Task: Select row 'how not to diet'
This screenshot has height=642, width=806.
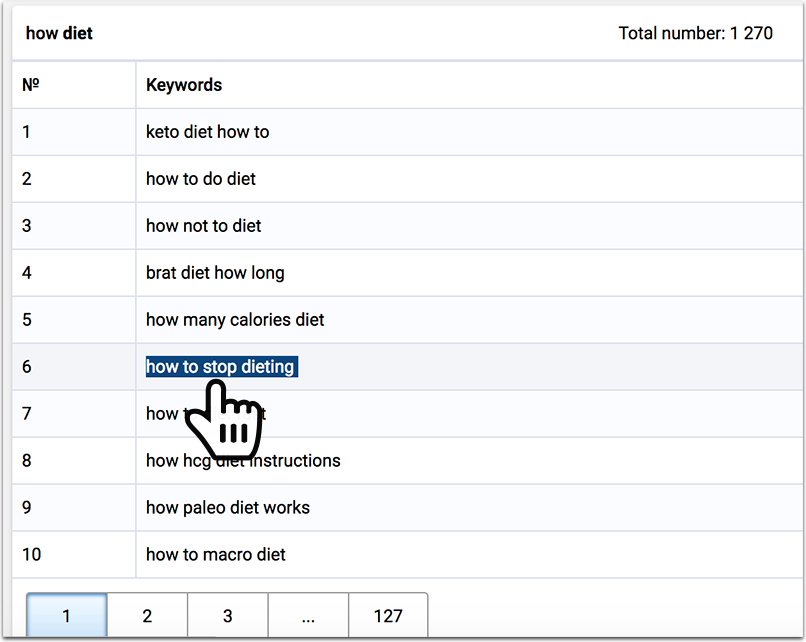Action: pyautogui.click(x=408, y=226)
